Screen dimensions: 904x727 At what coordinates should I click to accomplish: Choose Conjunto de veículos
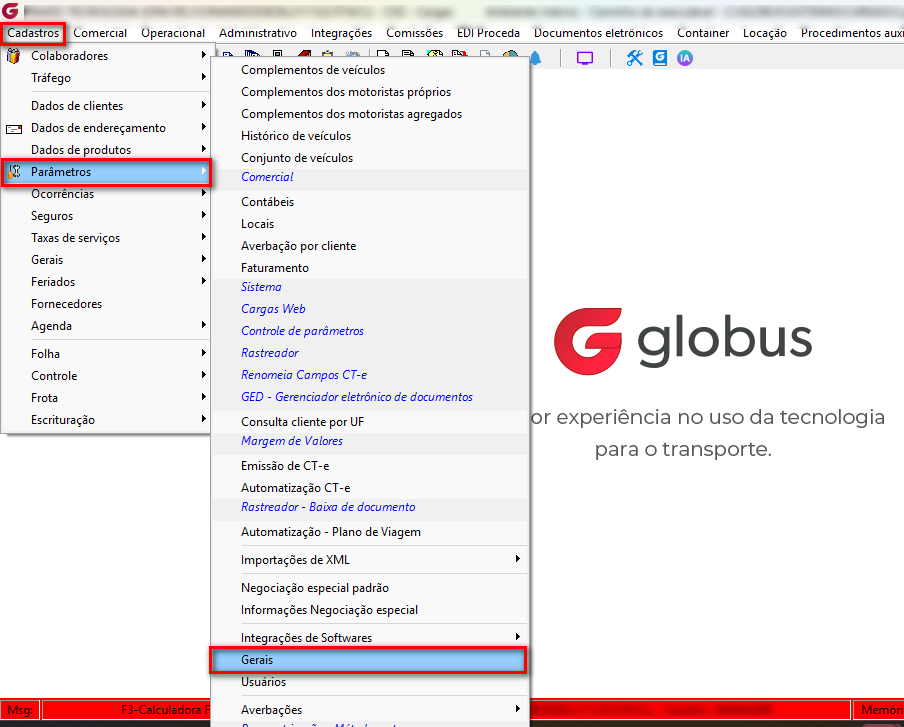pos(370,158)
